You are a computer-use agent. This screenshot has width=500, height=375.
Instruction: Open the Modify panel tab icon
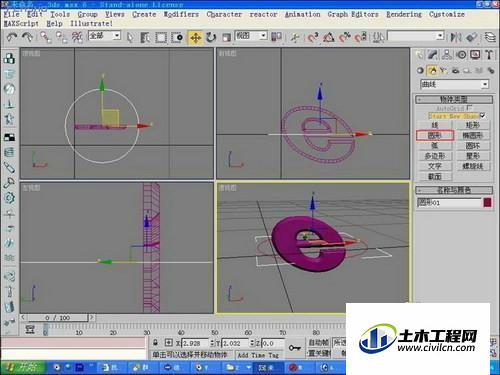(433, 55)
